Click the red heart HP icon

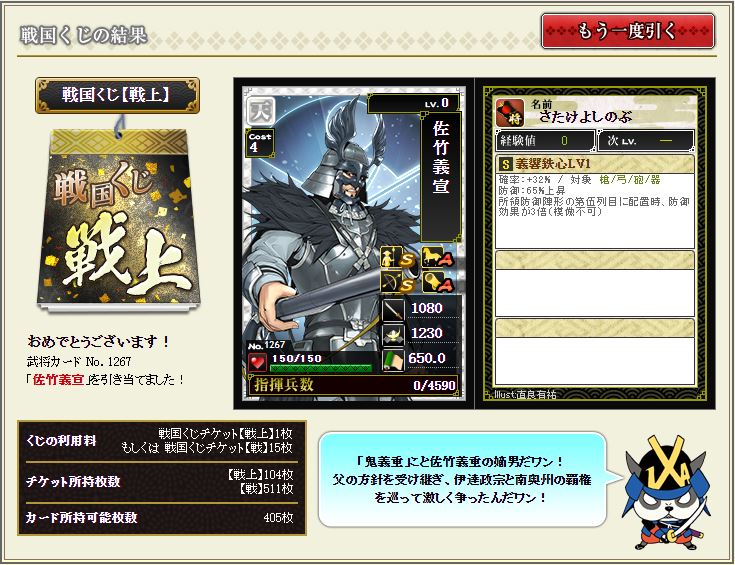257,362
